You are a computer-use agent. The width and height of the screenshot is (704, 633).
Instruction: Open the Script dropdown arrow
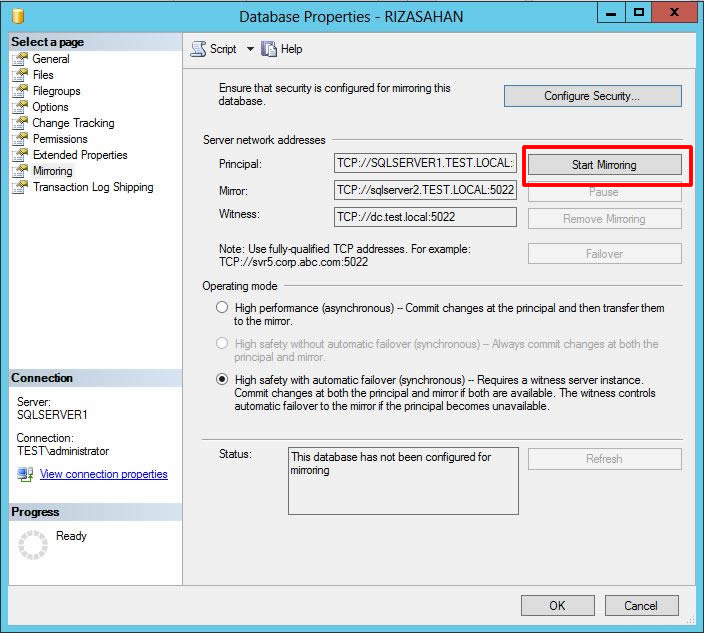coord(250,49)
